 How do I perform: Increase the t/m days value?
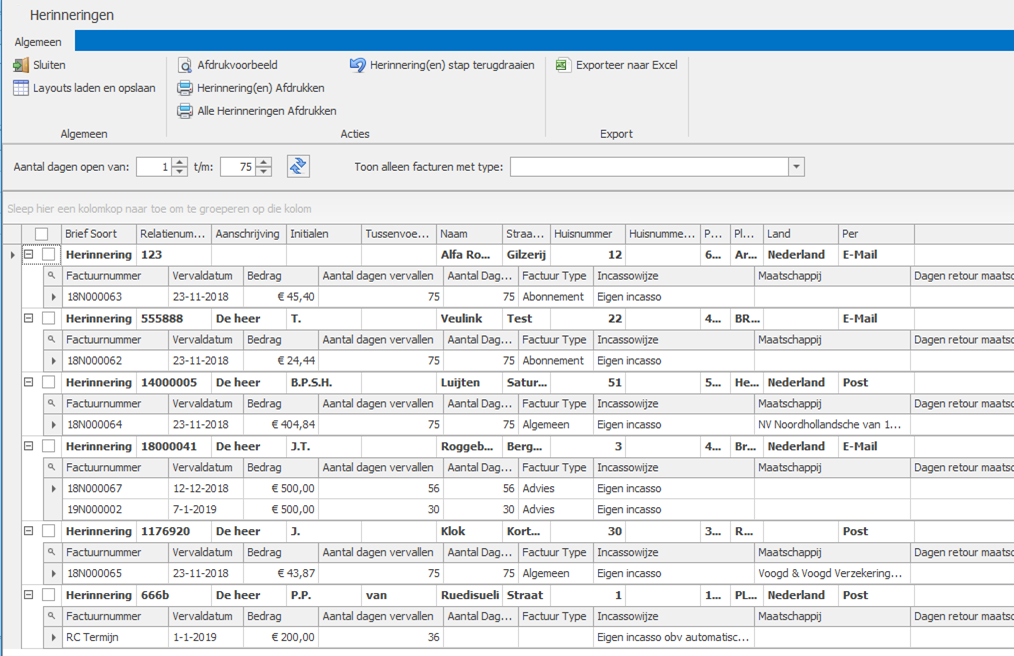(263, 162)
